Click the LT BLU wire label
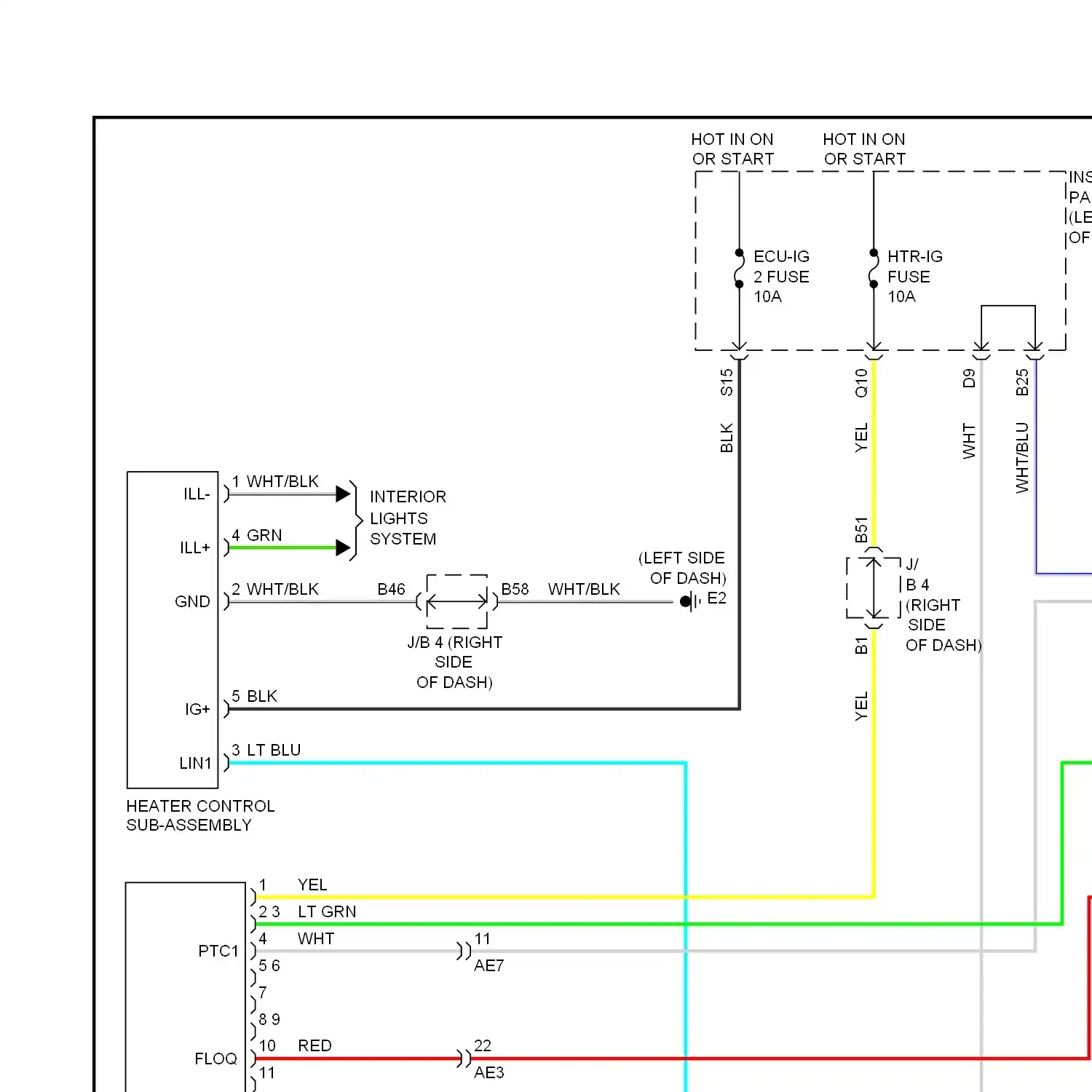The height and width of the screenshot is (1092, 1092). (x=274, y=750)
